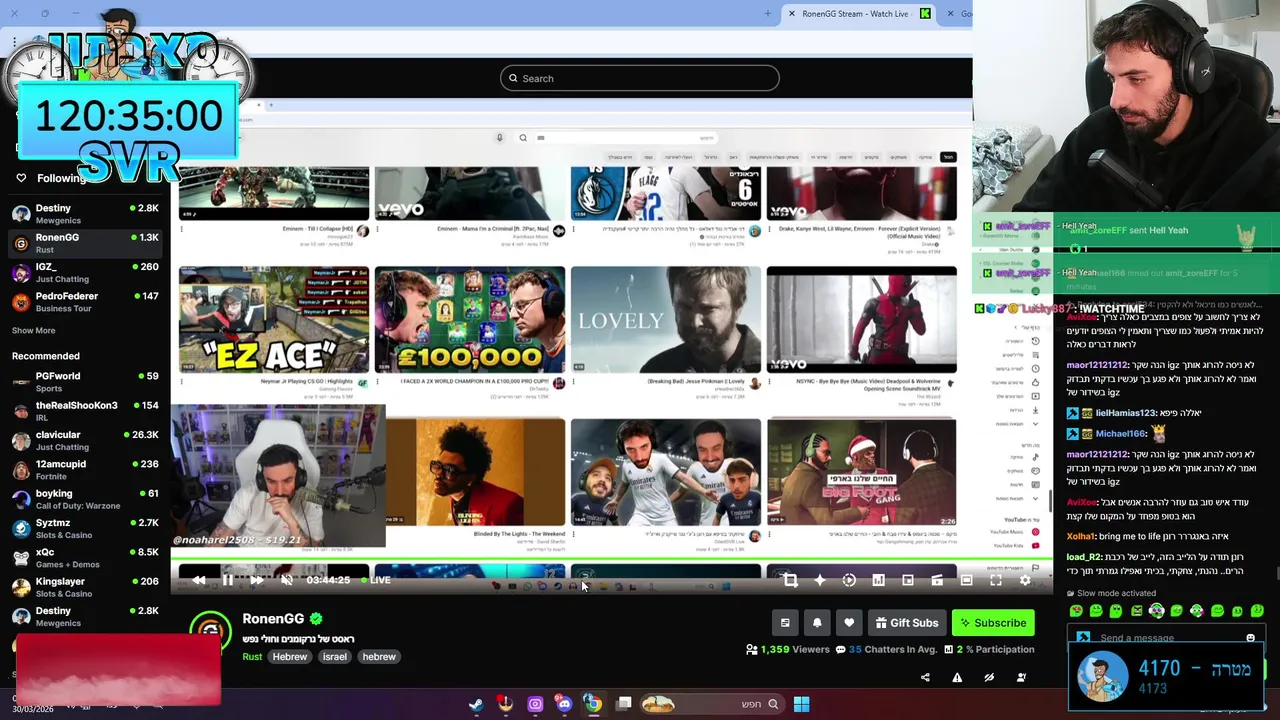
Task: Click the user icon beside the hide icon
Action: click(x=1021, y=677)
